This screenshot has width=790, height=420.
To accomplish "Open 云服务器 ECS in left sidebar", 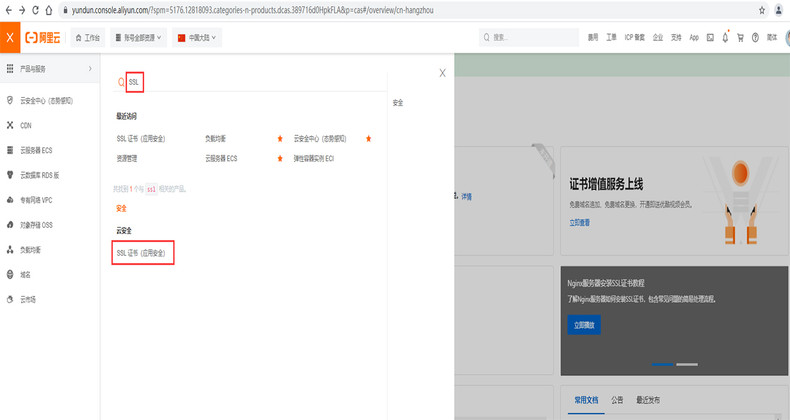I will 36,150.
